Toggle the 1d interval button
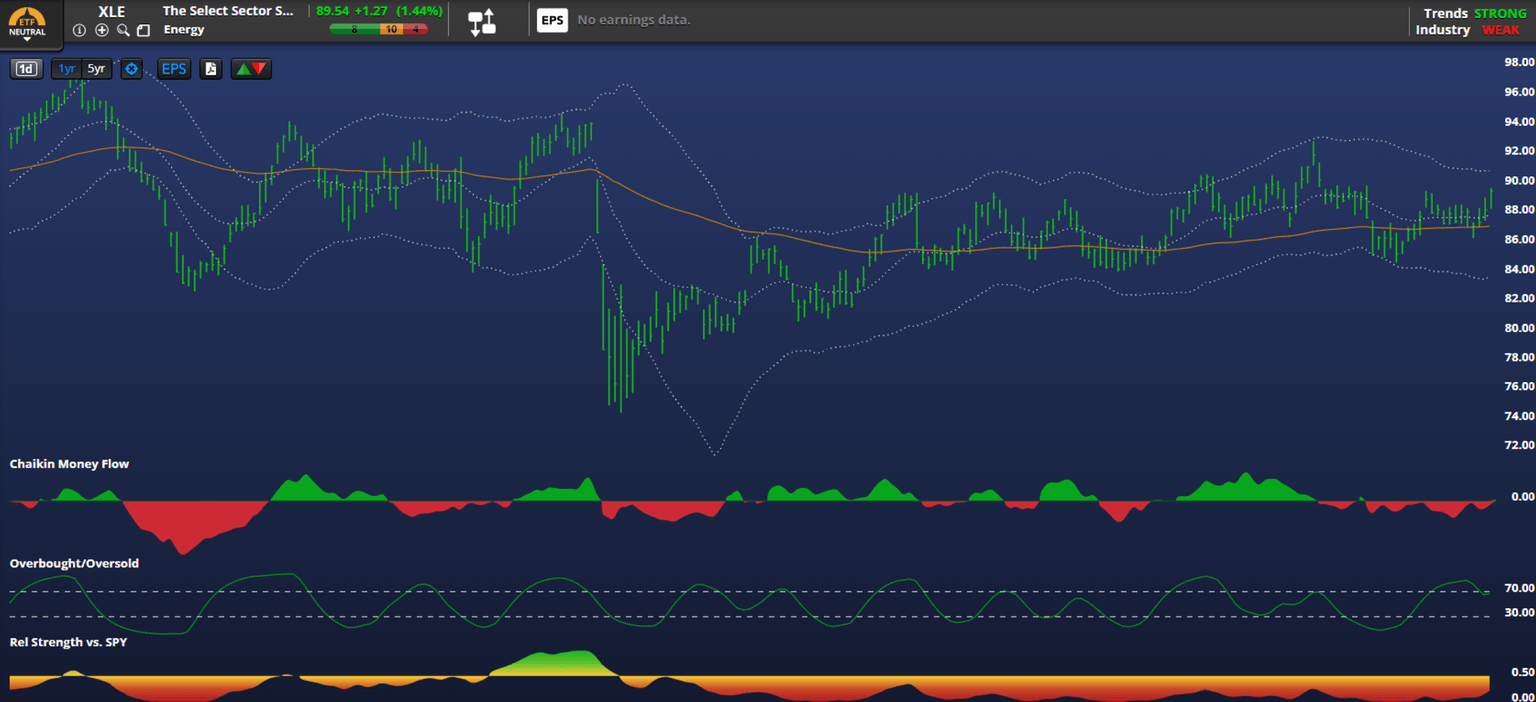 pyautogui.click(x=26, y=69)
